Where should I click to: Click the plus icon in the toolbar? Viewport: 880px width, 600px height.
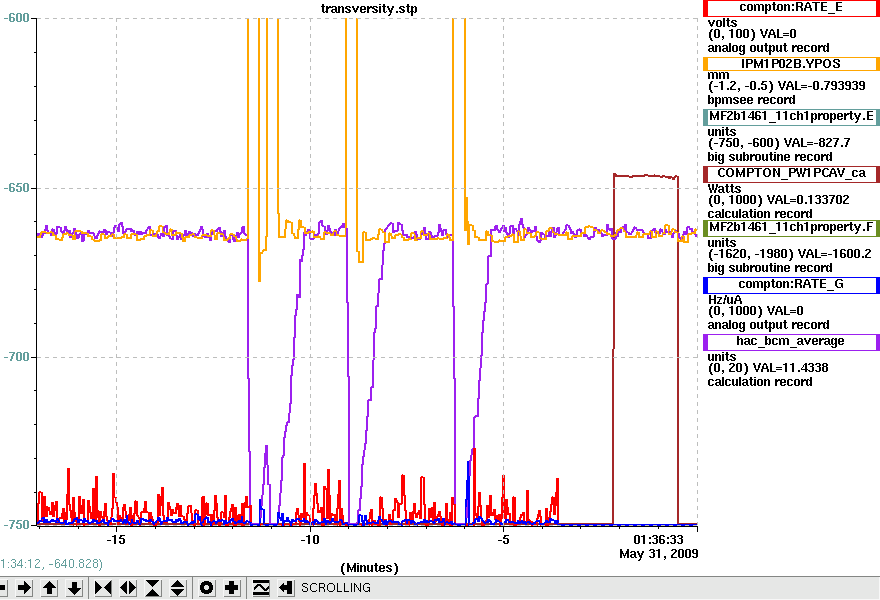(232, 588)
